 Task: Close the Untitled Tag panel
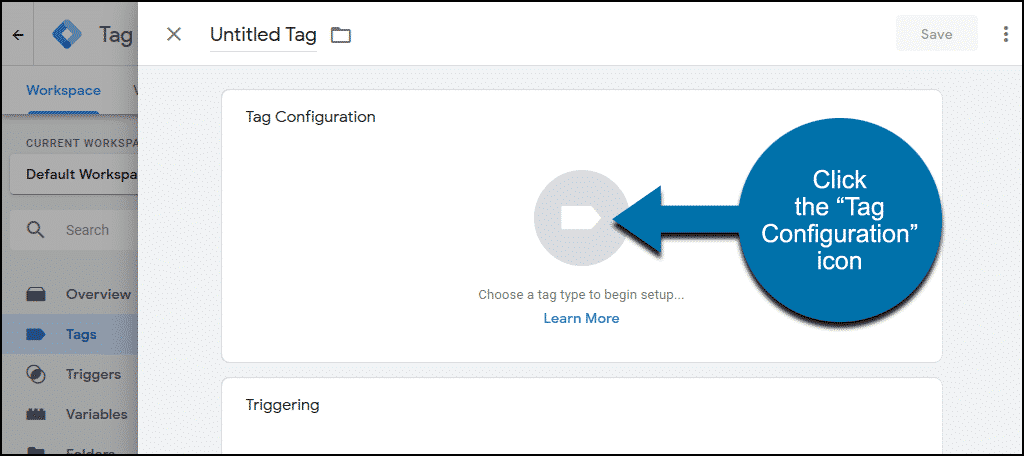tap(174, 34)
